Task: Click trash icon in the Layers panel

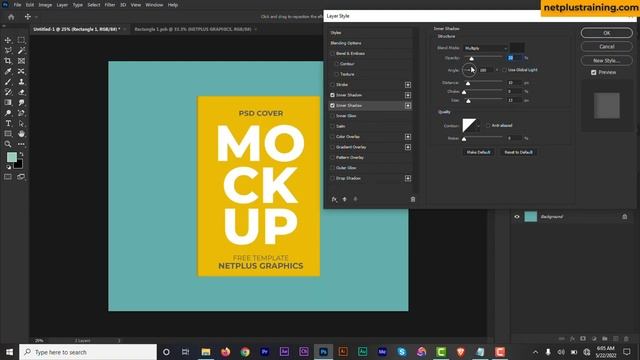Action: pyautogui.click(x=626, y=339)
